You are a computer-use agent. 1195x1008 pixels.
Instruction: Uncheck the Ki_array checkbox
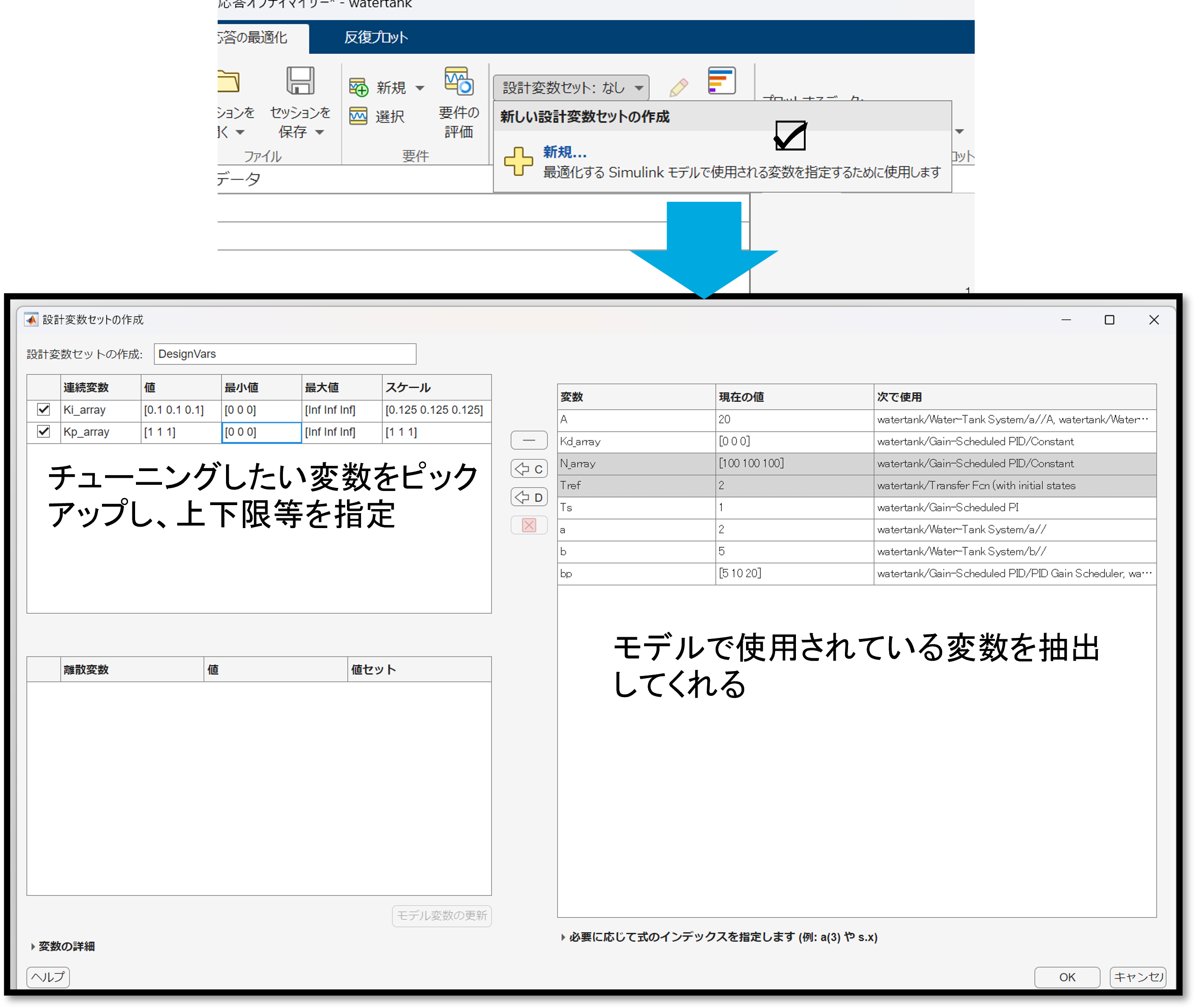point(43,410)
